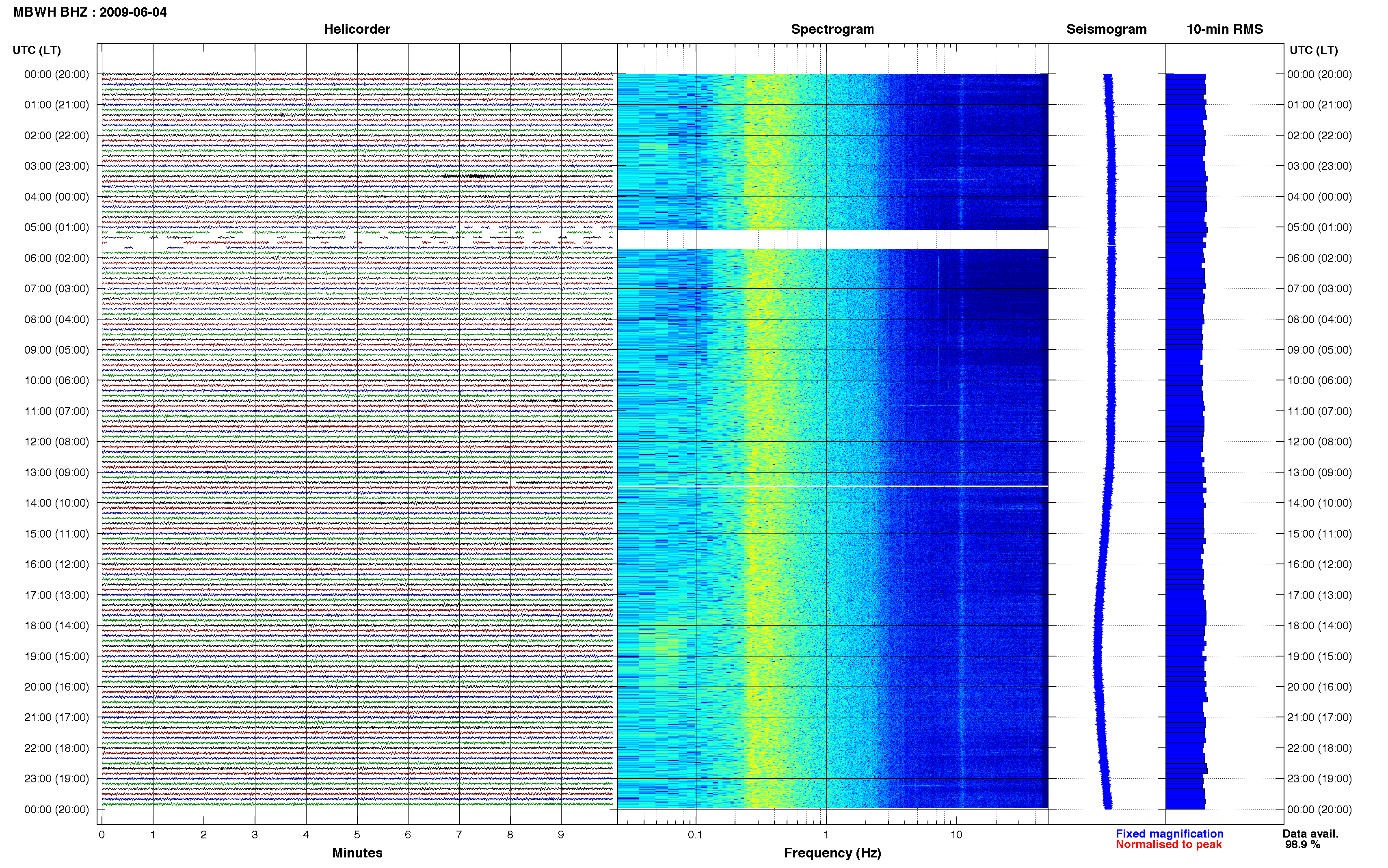Click the right 'UTC (LT)' axis label

[x=1313, y=50]
